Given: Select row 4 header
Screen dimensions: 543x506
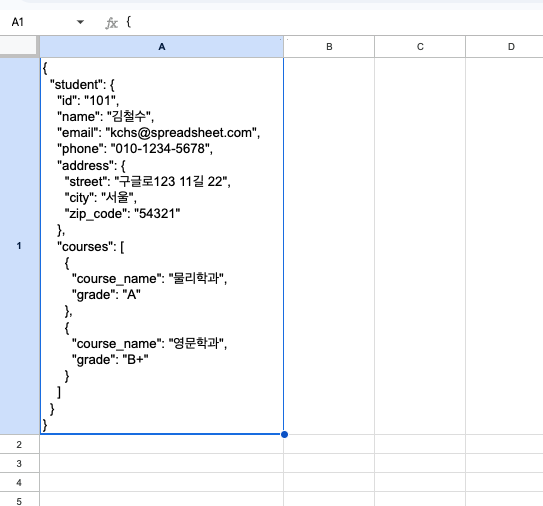Looking at the screenshot, I should click(19, 482).
